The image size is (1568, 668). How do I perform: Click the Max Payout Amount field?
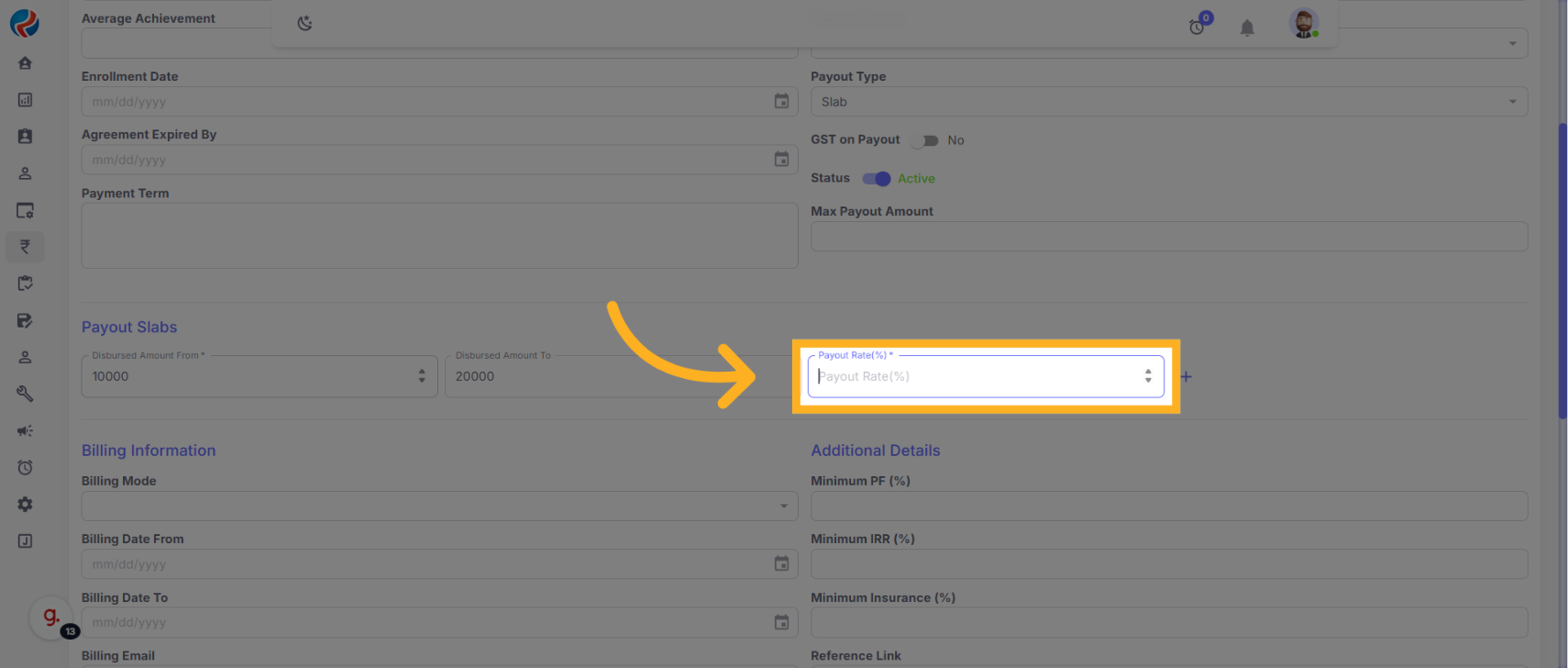[1168, 237]
